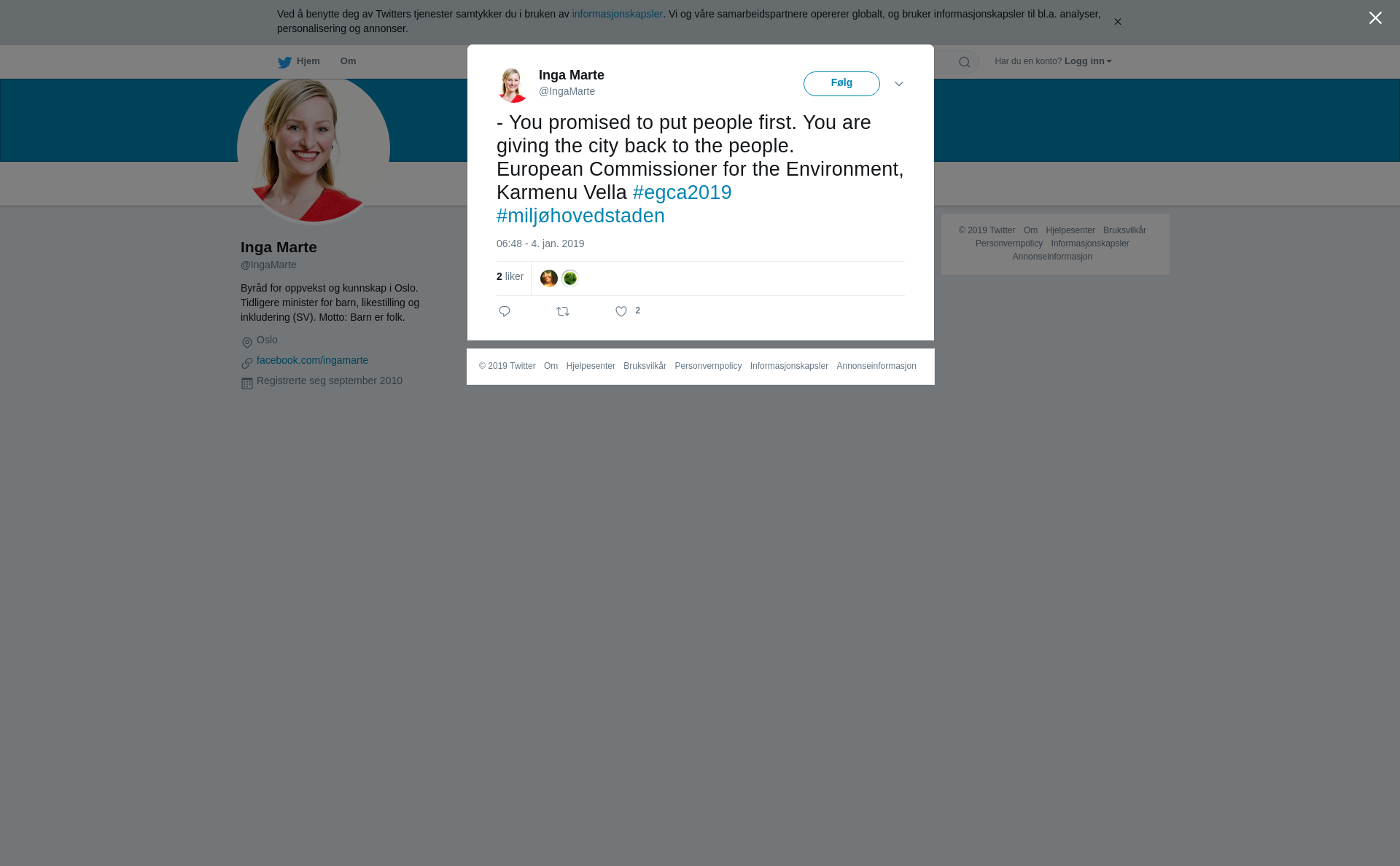Open the #egca2019 hashtag link

682,192
